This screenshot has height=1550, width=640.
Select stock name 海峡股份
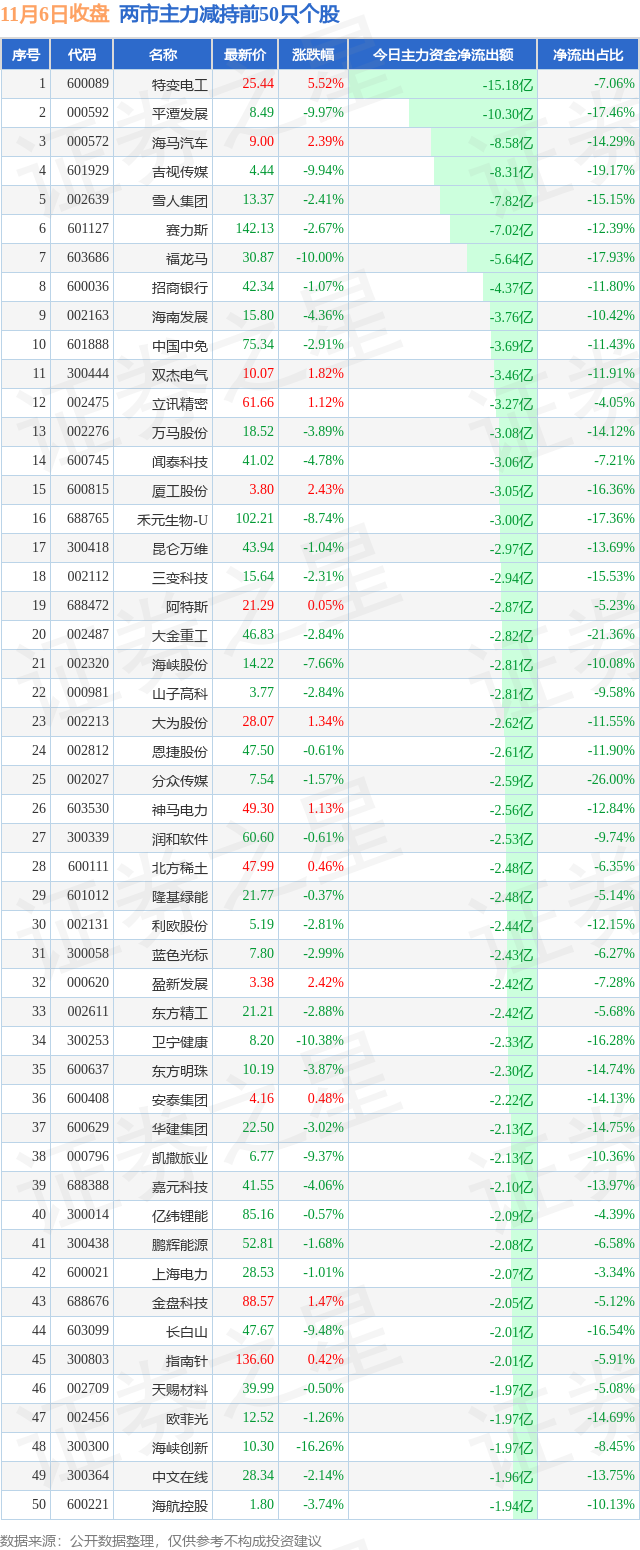pos(180,664)
